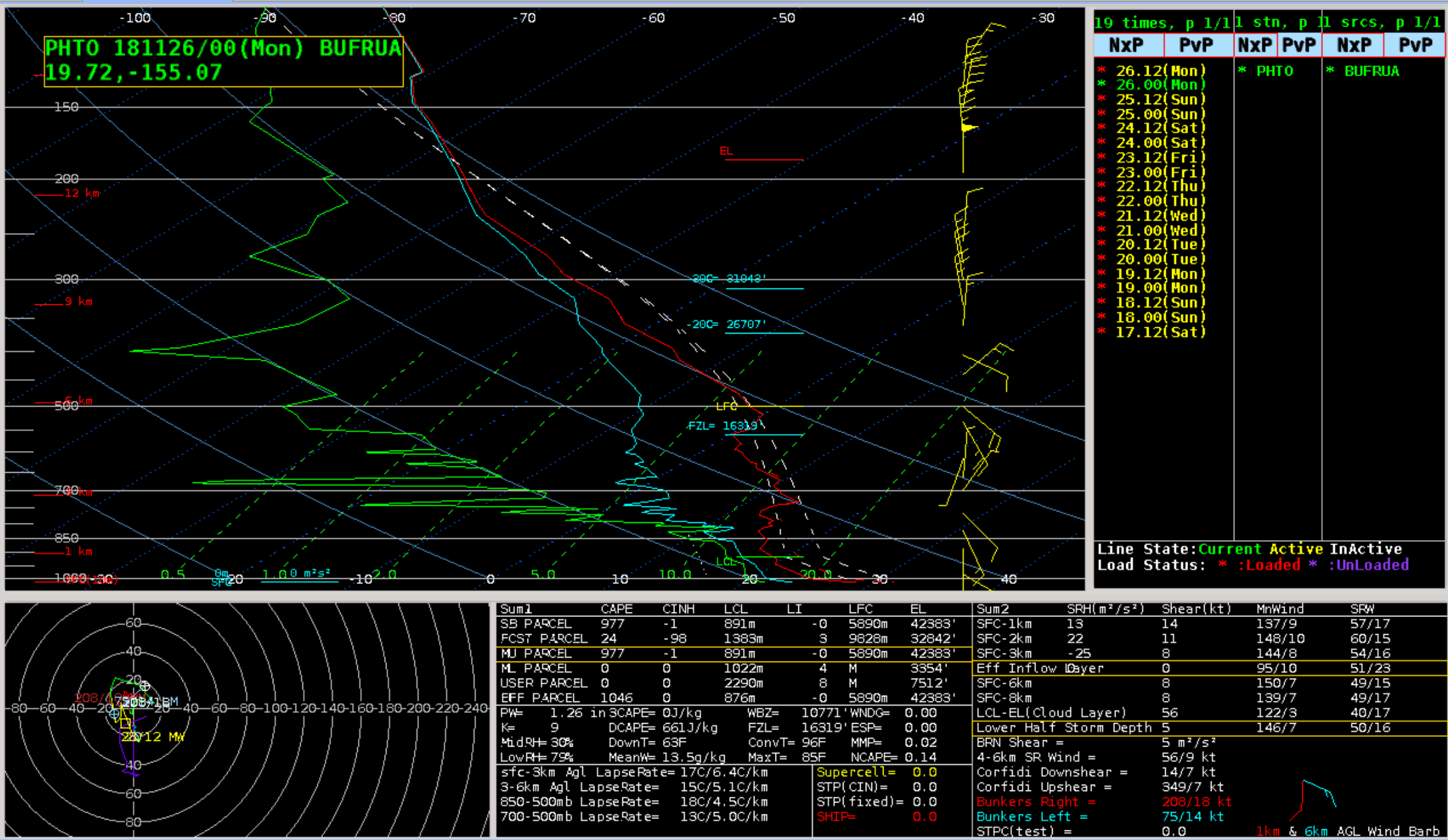
Task: Click the Supercell= 0.0 readout
Action: [x=877, y=773]
